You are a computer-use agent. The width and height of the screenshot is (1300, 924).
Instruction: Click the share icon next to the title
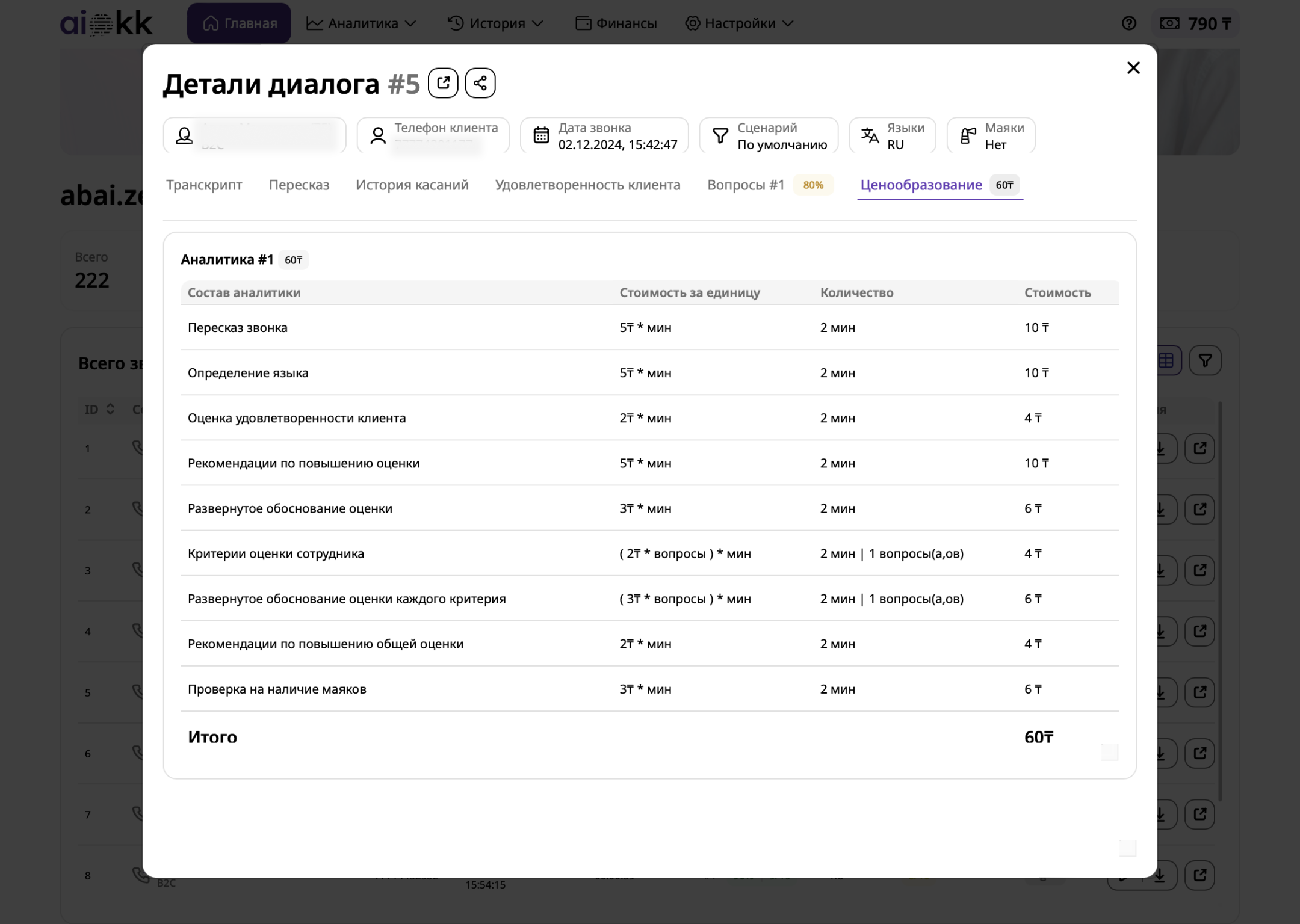tap(480, 83)
